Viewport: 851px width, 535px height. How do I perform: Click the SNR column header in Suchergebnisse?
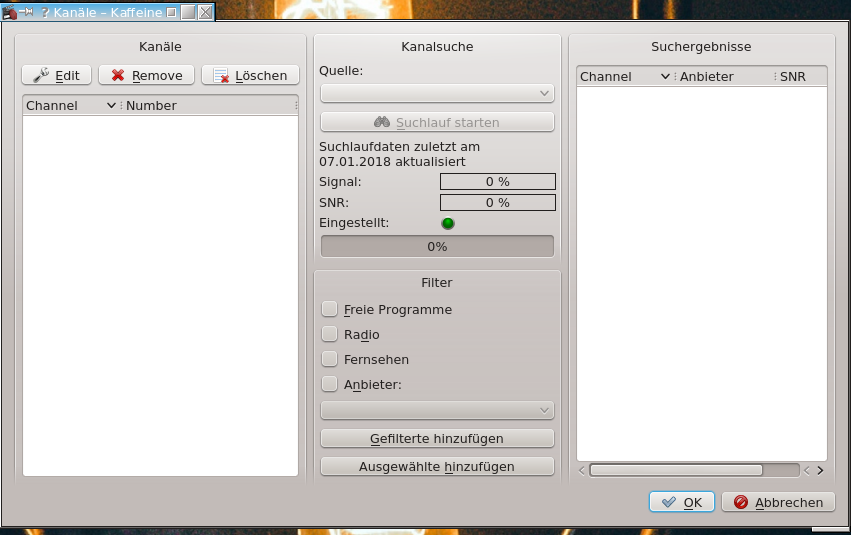798,77
